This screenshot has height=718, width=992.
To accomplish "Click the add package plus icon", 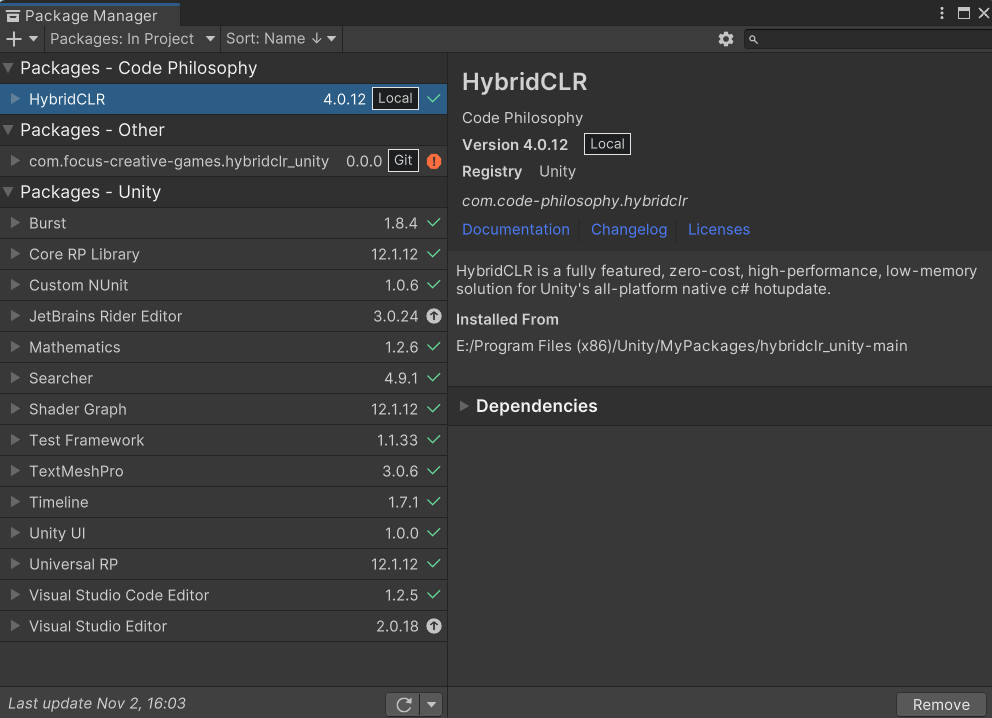I will [13, 39].
